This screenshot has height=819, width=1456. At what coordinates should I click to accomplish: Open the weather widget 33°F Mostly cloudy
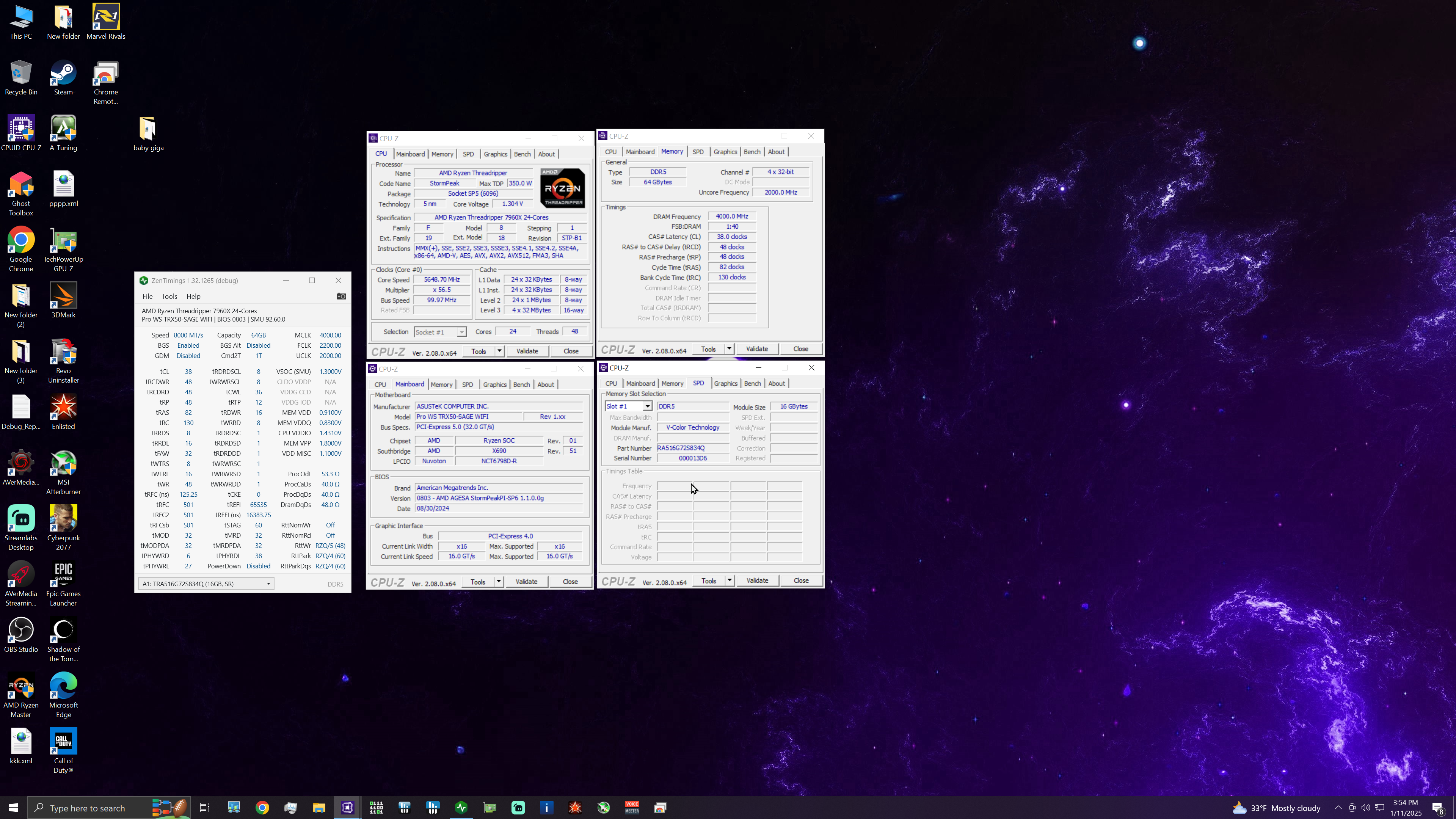(x=1276, y=808)
